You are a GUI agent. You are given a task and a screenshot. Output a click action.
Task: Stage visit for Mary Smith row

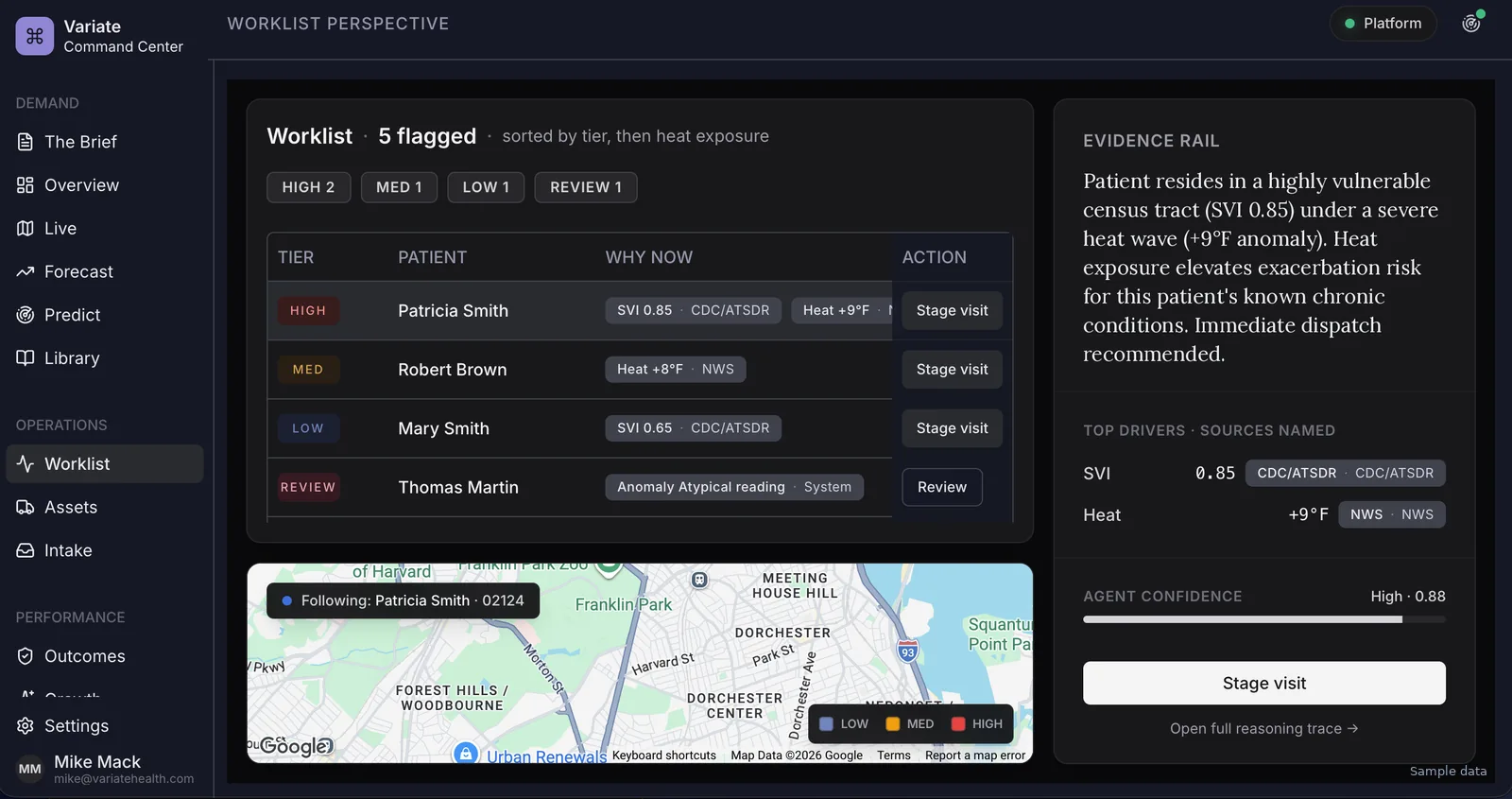point(952,428)
